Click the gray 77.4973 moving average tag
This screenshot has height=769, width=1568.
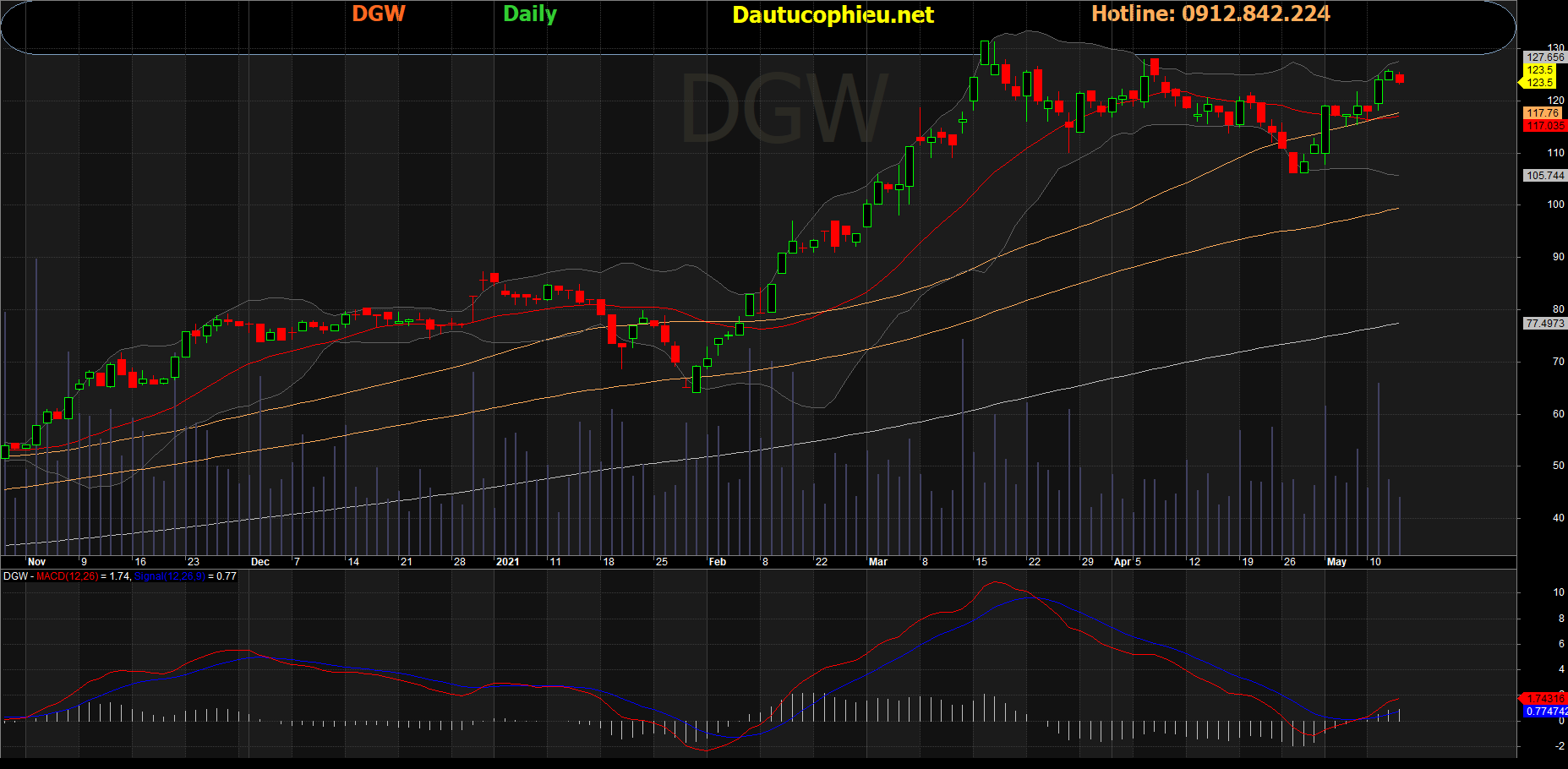pyautogui.click(x=1544, y=324)
